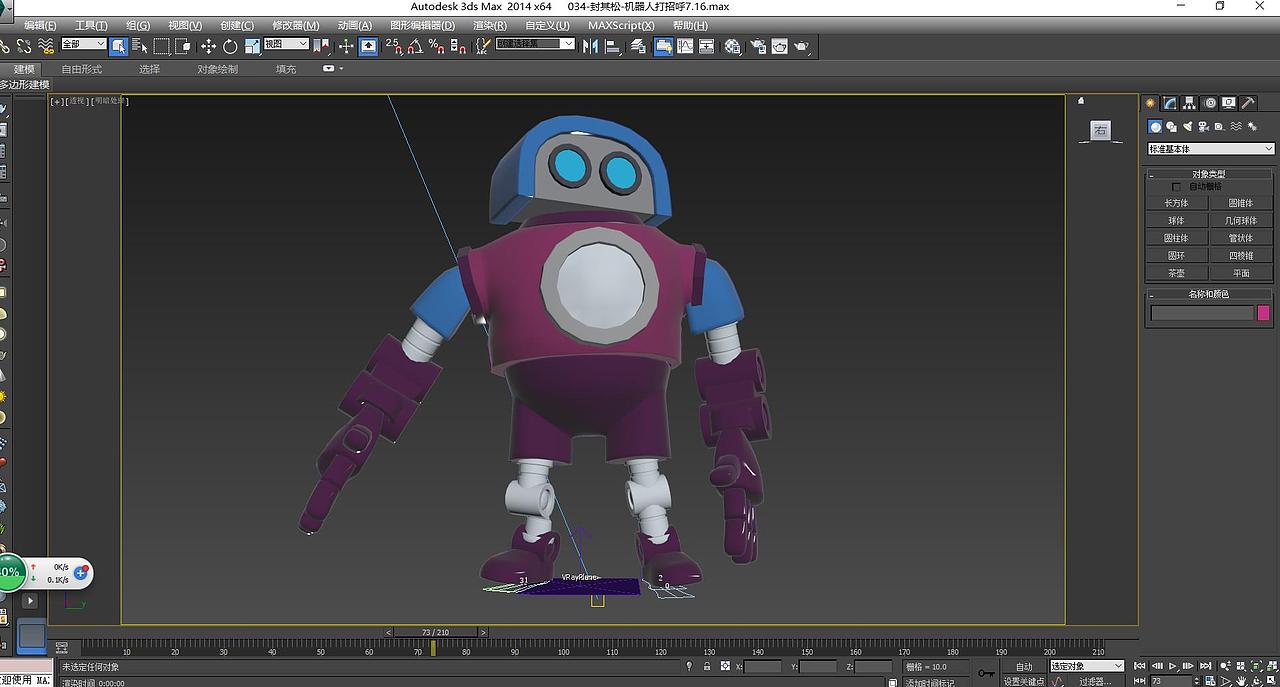This screenshot has height=687, width=1280.
Task: Click the 球体 primitive button
Action: pyautogui.click(x=1176, y=220)
